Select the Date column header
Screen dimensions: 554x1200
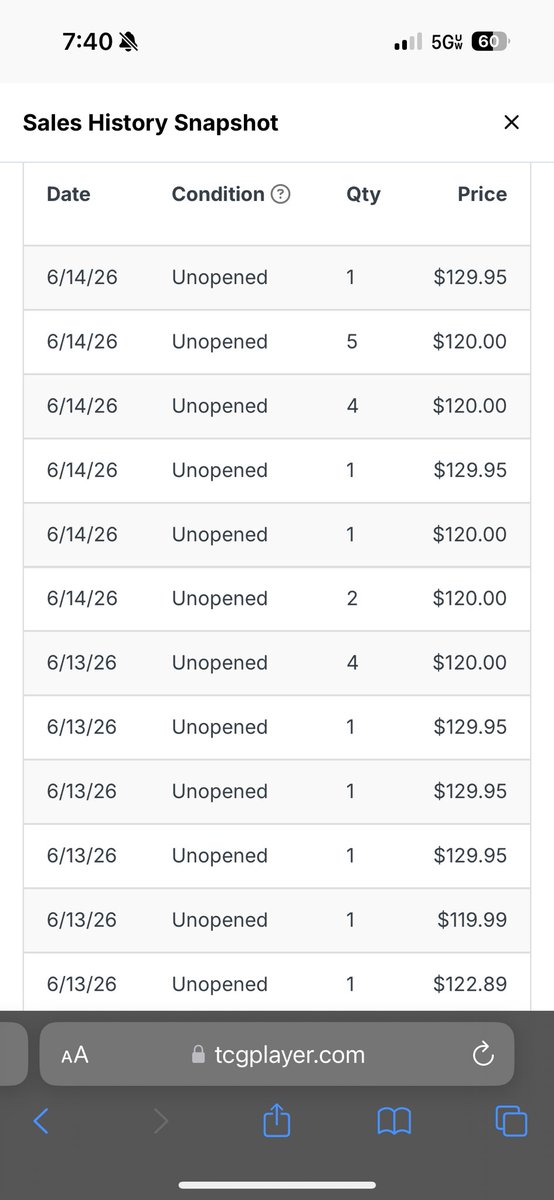click(x=68, y=194)
